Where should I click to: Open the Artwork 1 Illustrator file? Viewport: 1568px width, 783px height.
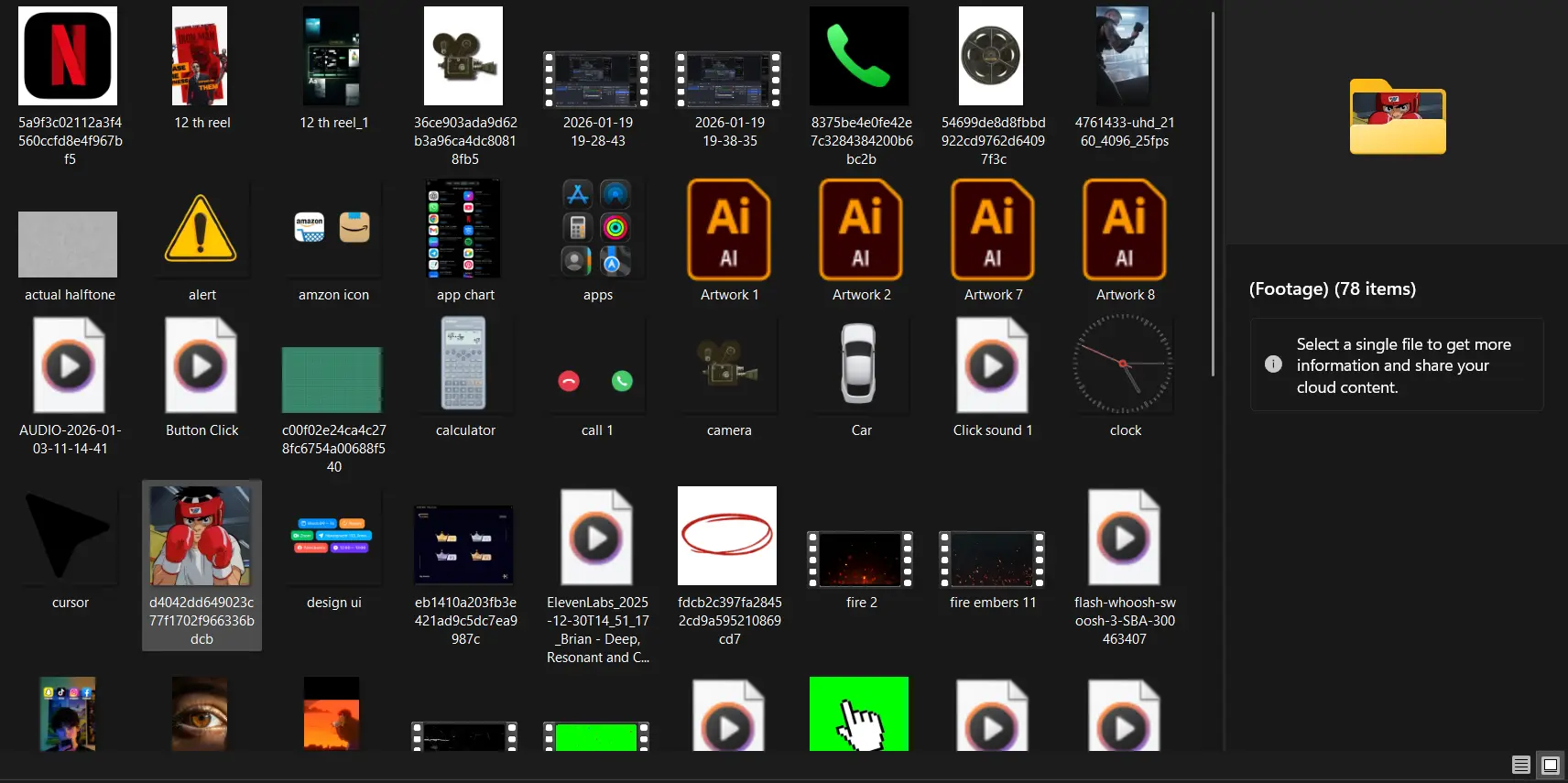click(x=729, y=230)
